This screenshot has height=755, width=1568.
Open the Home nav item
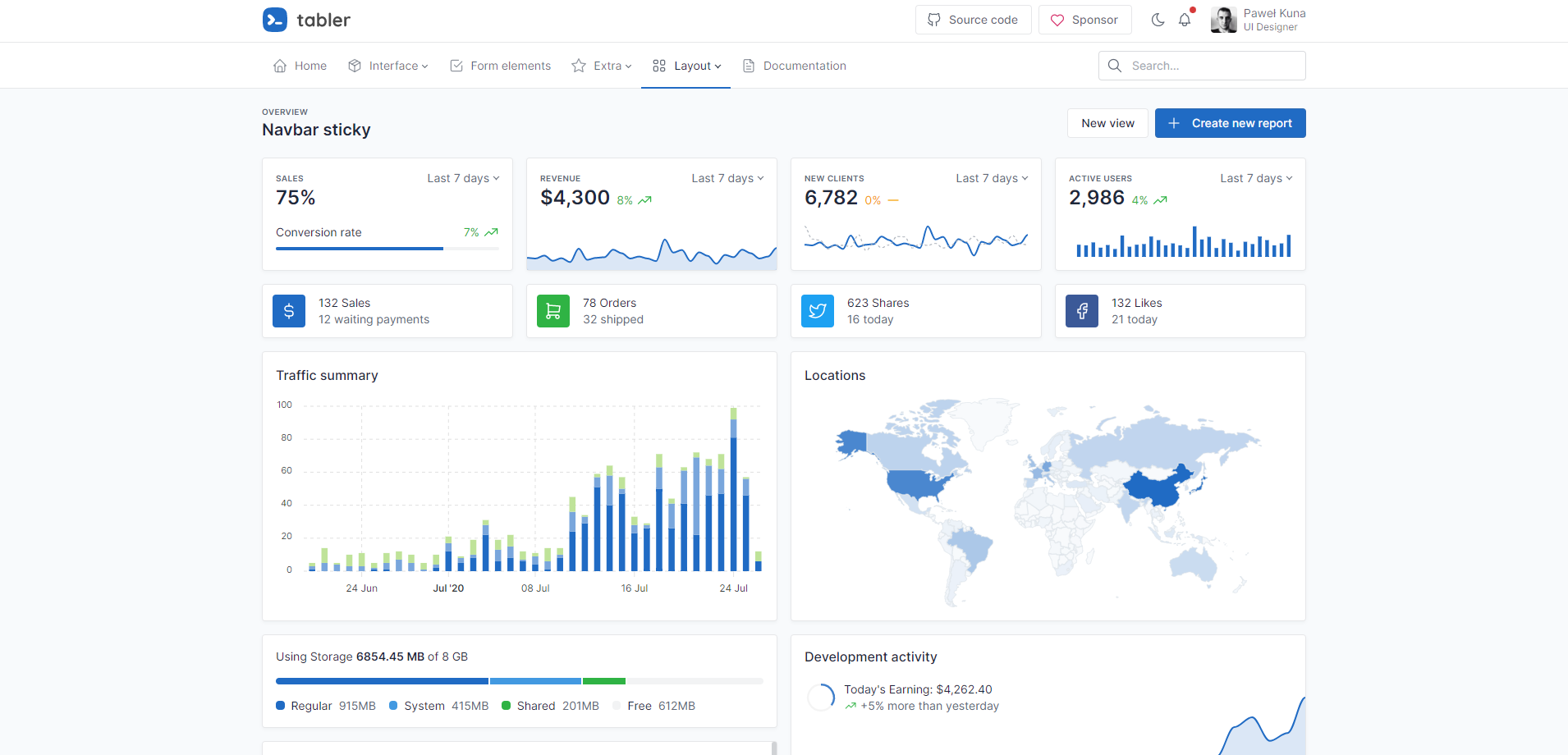click(x=300, y=66)
